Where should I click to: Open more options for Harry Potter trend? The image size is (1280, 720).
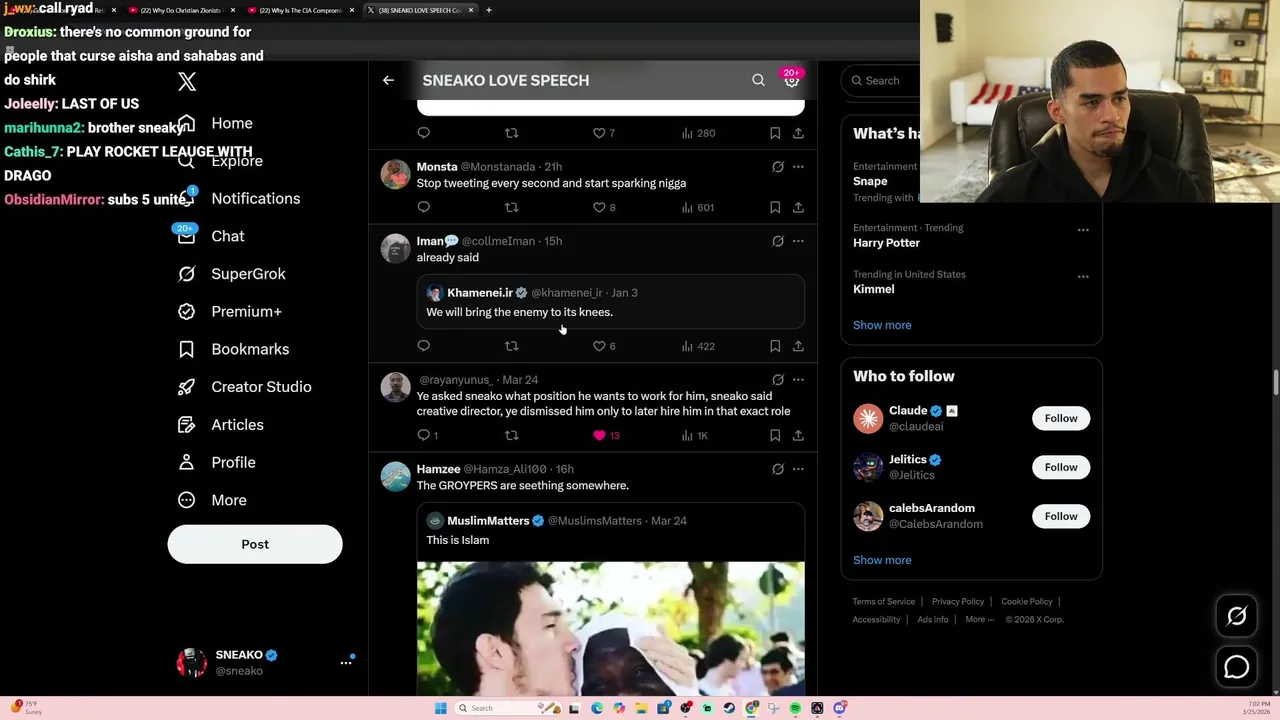1083,230
